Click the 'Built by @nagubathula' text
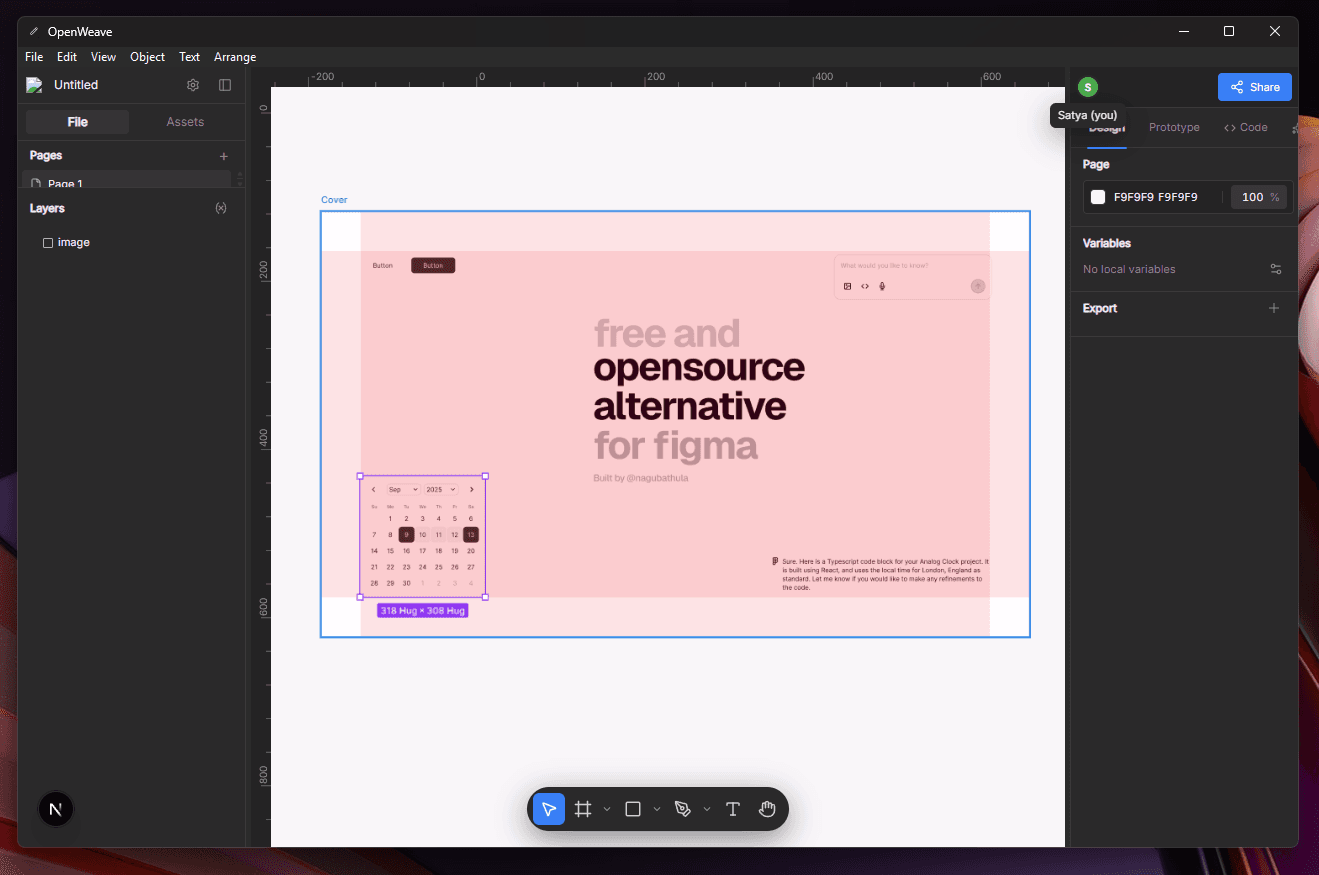The width and height of the screenshot is (1319, 875). [641, 478]
